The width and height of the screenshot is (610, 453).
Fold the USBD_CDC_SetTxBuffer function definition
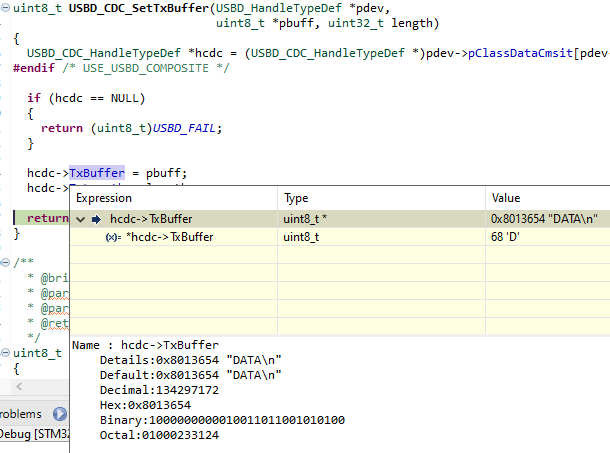pyautogui.click(x=7, y=9)
